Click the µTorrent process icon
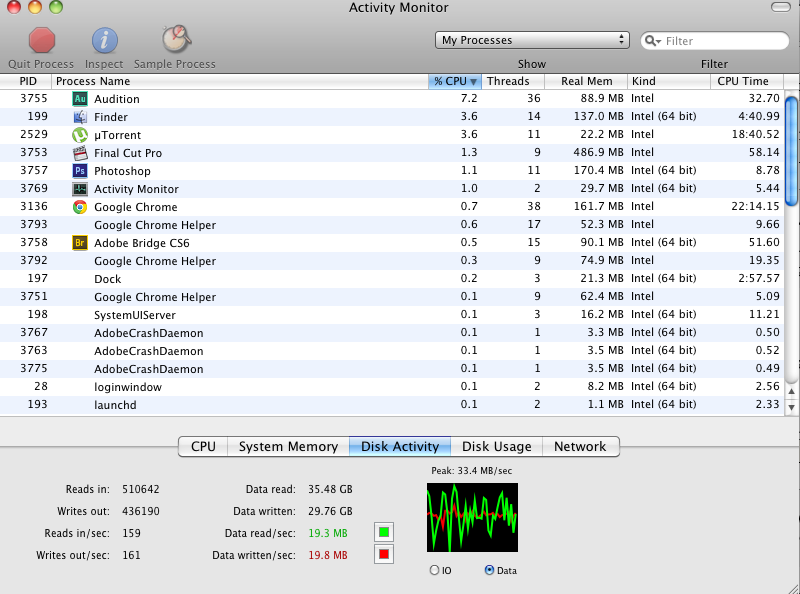This screenshot has height=594, width=800. 80,135
